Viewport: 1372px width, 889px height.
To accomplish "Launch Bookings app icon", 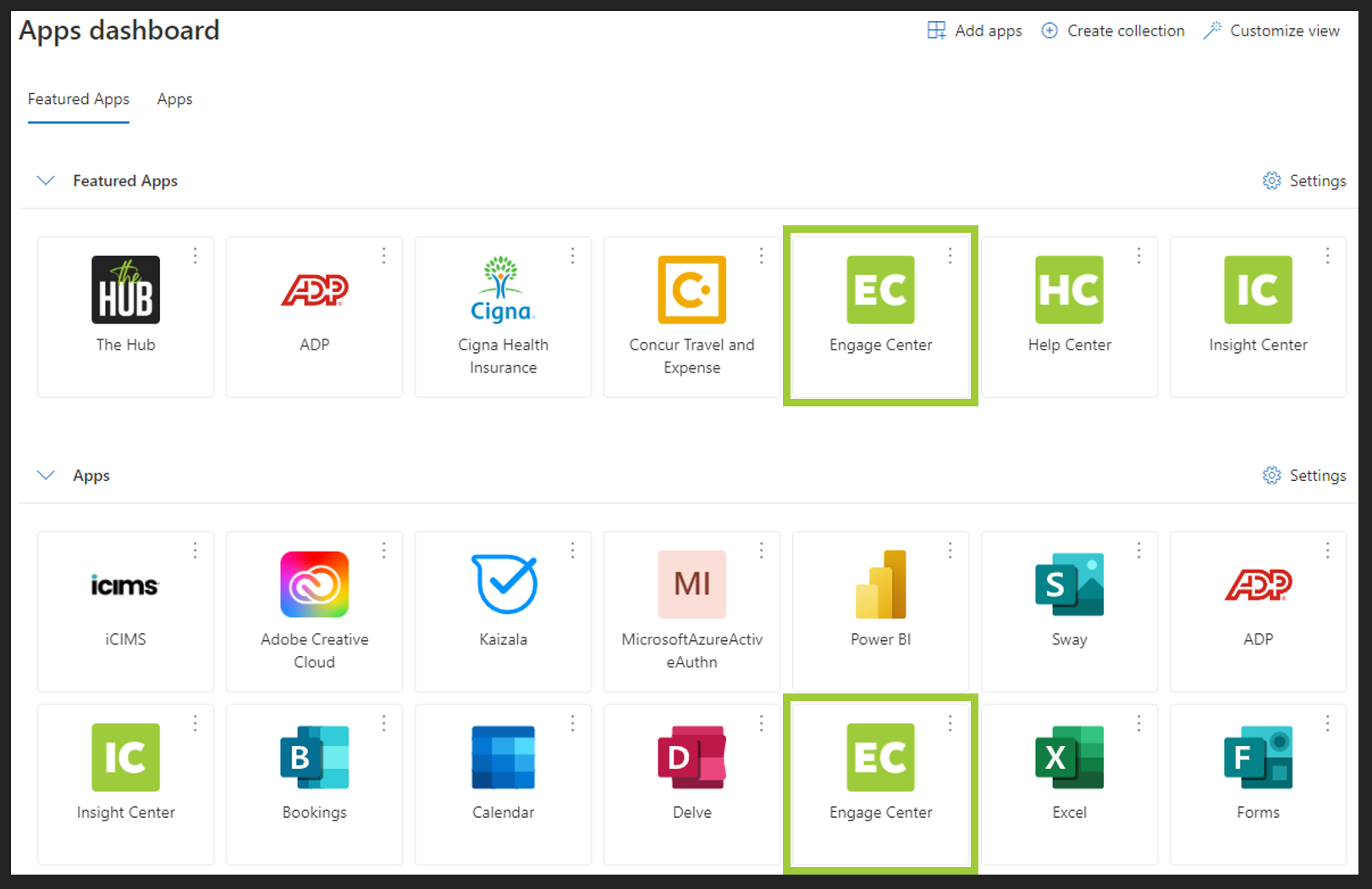I will tap(314, 757).
